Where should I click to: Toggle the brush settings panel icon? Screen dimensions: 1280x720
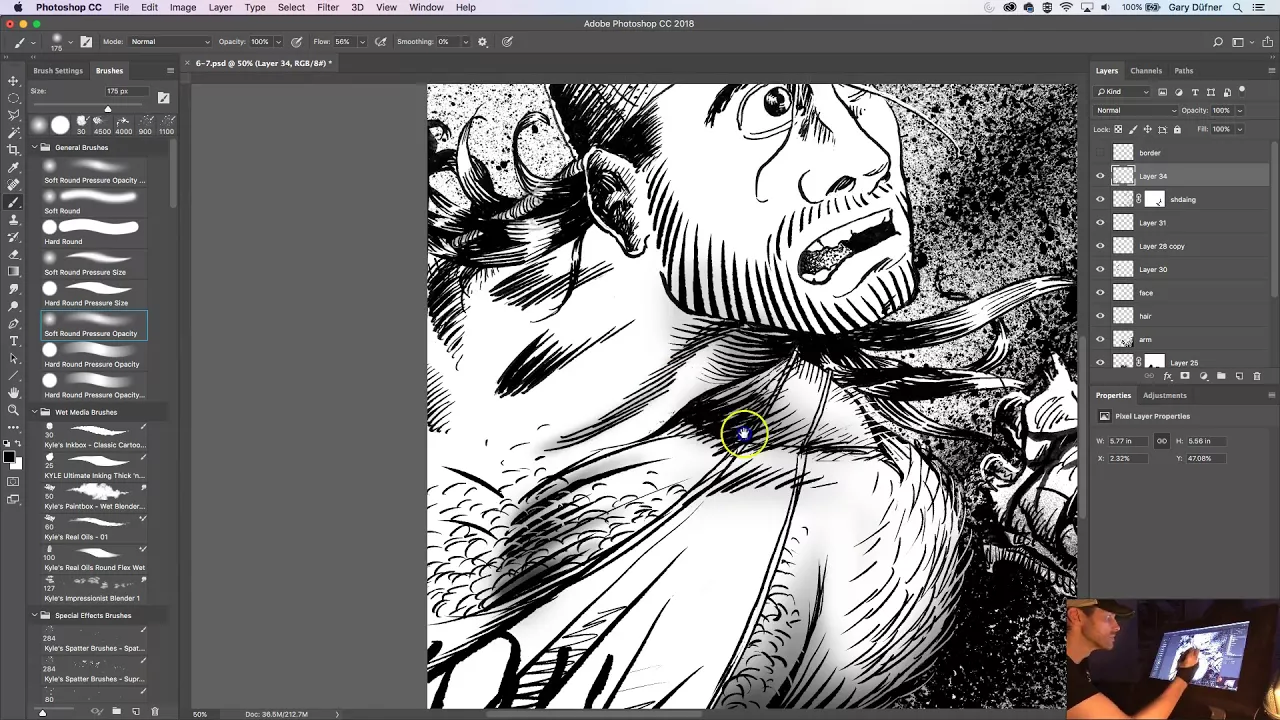[86, 42]
